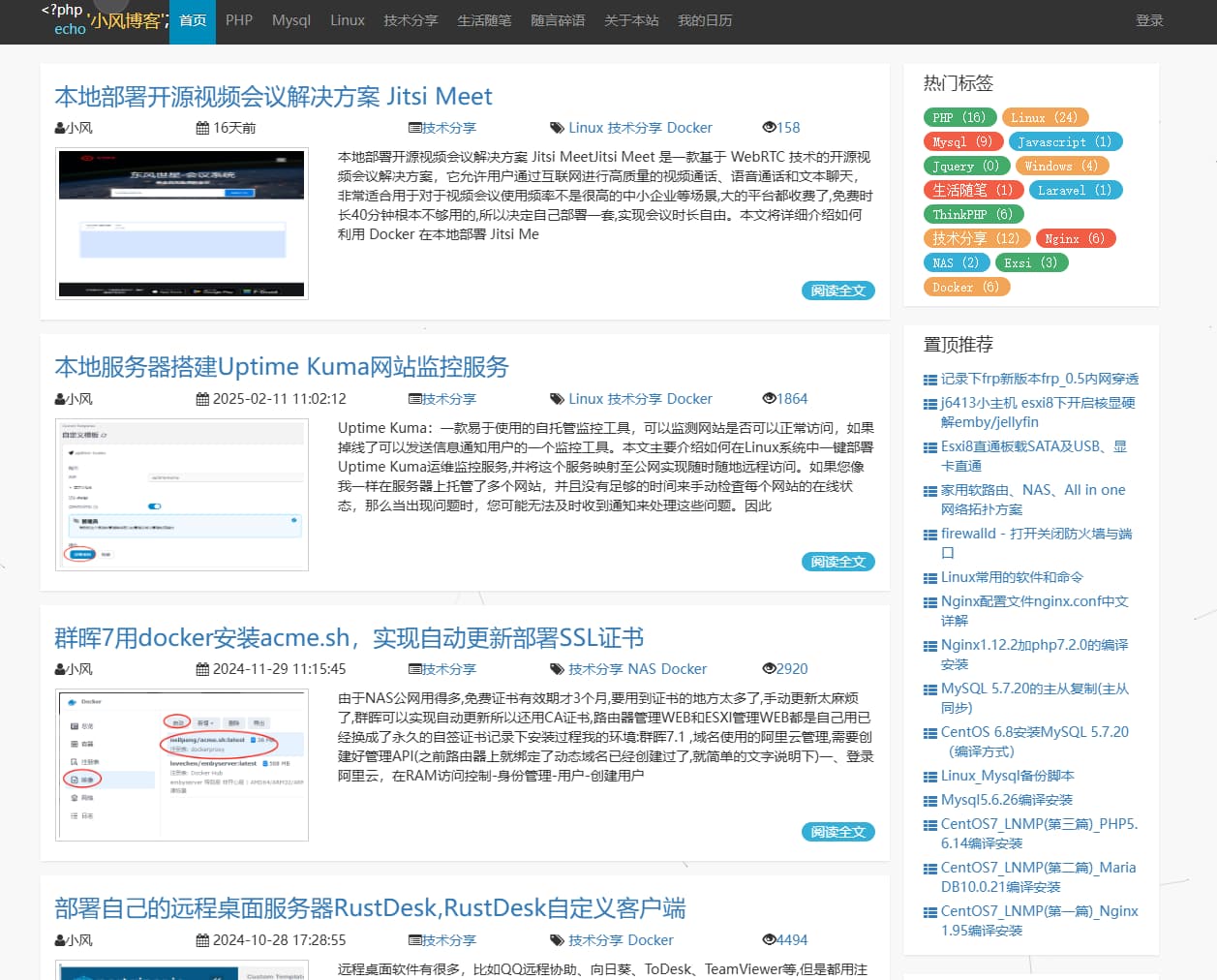Click the list icon before Linux常用的软件和命令
The width and height of the screenshot is (1217, 980).
tap(930, 578)
